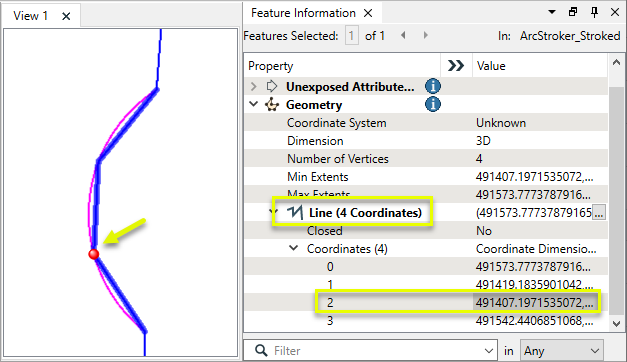Click the double-arrow column toggle button
The height and width of the screenshot is (362, 627).
coord(456,66)
